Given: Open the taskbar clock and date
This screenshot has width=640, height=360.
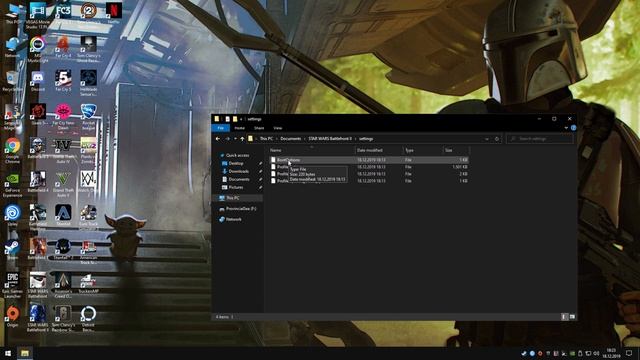Looking at the screenshot, I should click(611, 353).
